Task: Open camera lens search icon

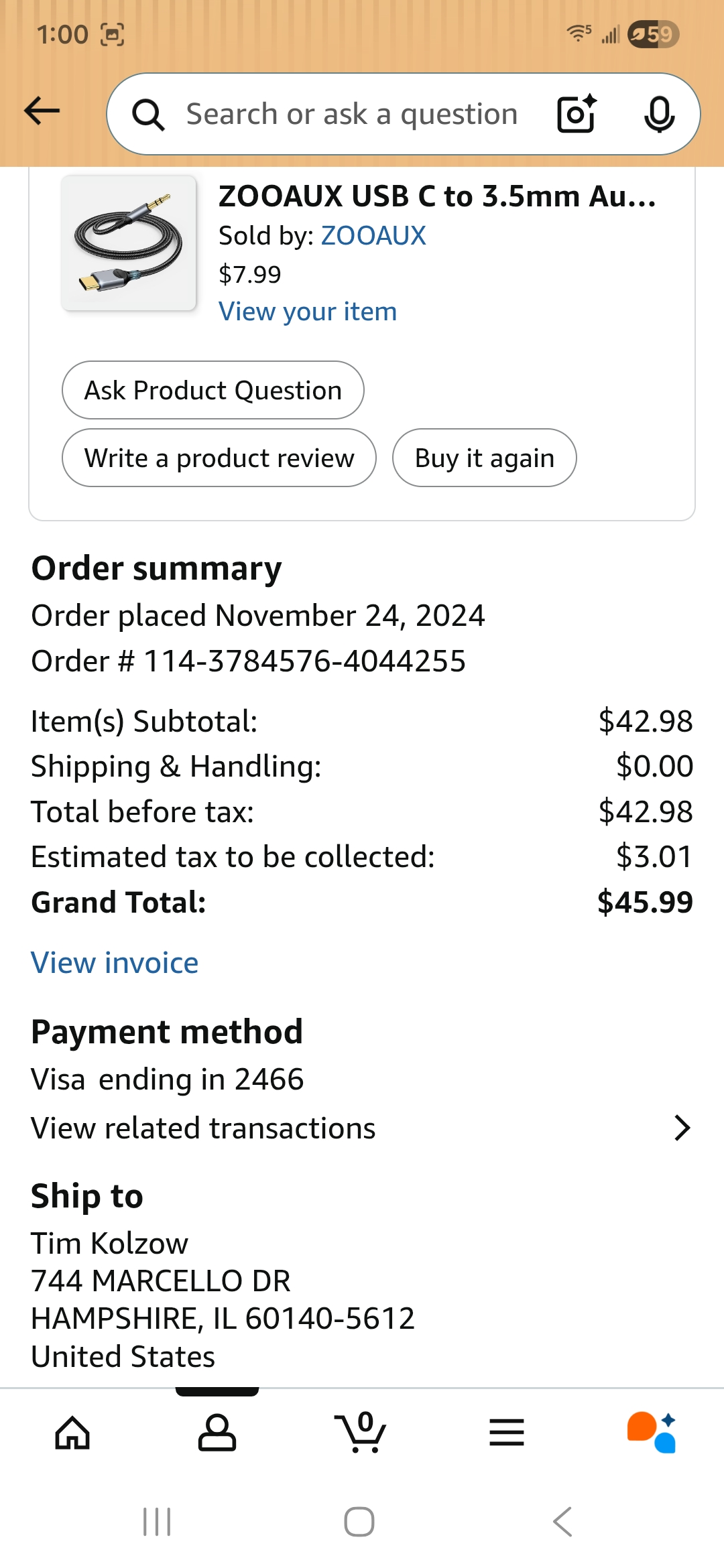Action: click(577, 114)
